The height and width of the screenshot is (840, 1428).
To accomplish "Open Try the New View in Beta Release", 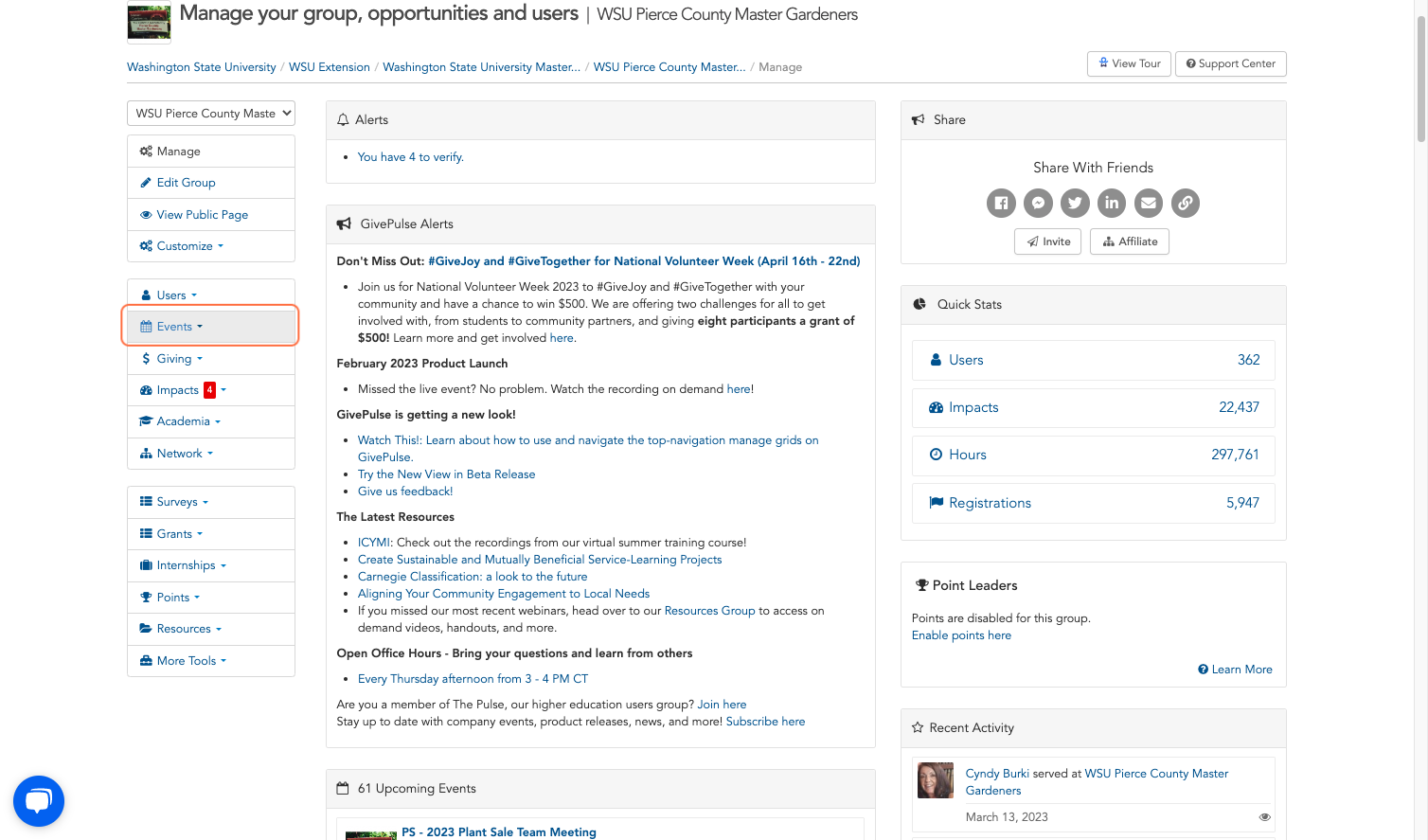I will click(x=446, y=474).
